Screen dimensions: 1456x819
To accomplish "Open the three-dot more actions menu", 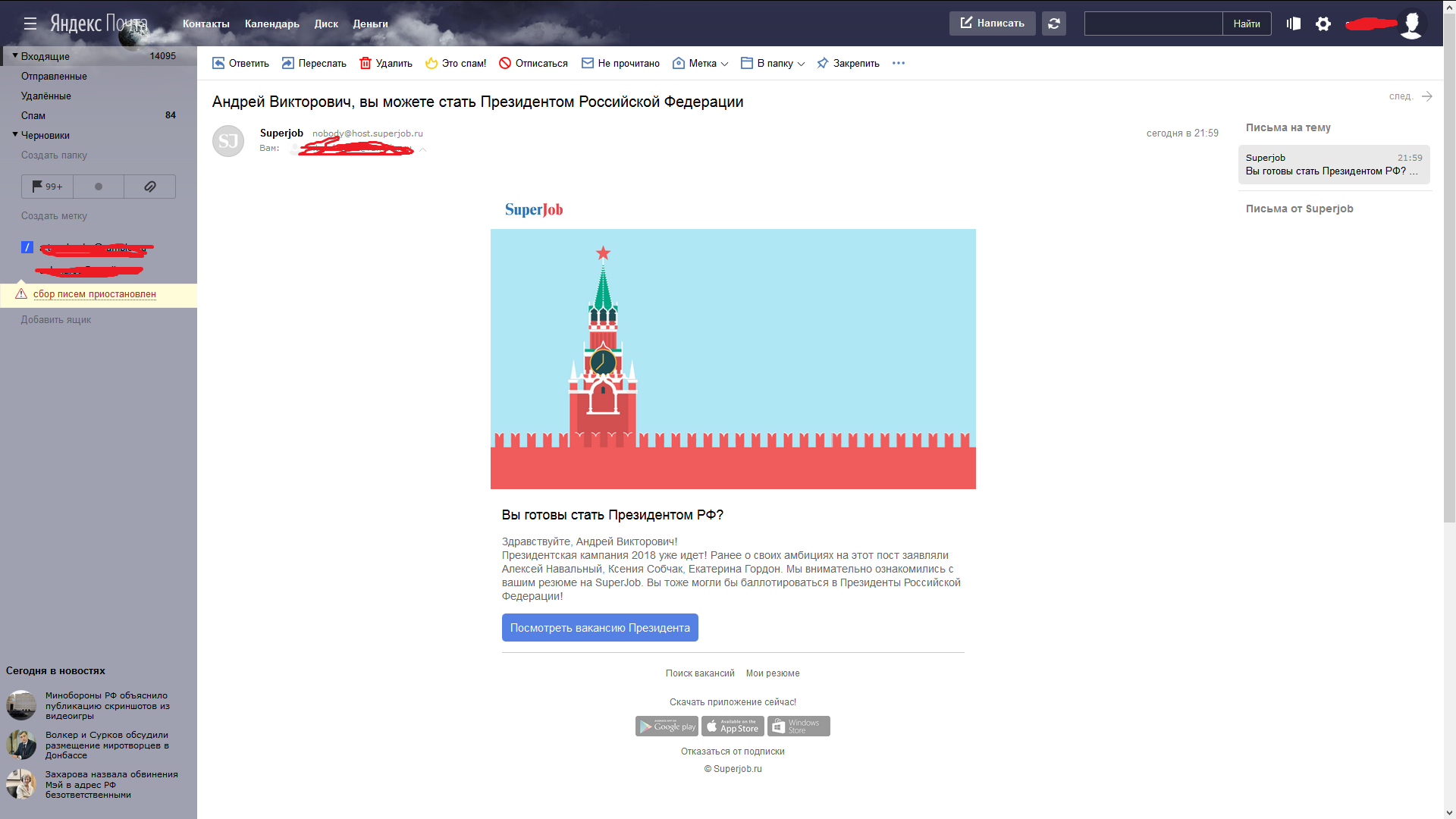I will pyautogui.click(x=899, y=63).
